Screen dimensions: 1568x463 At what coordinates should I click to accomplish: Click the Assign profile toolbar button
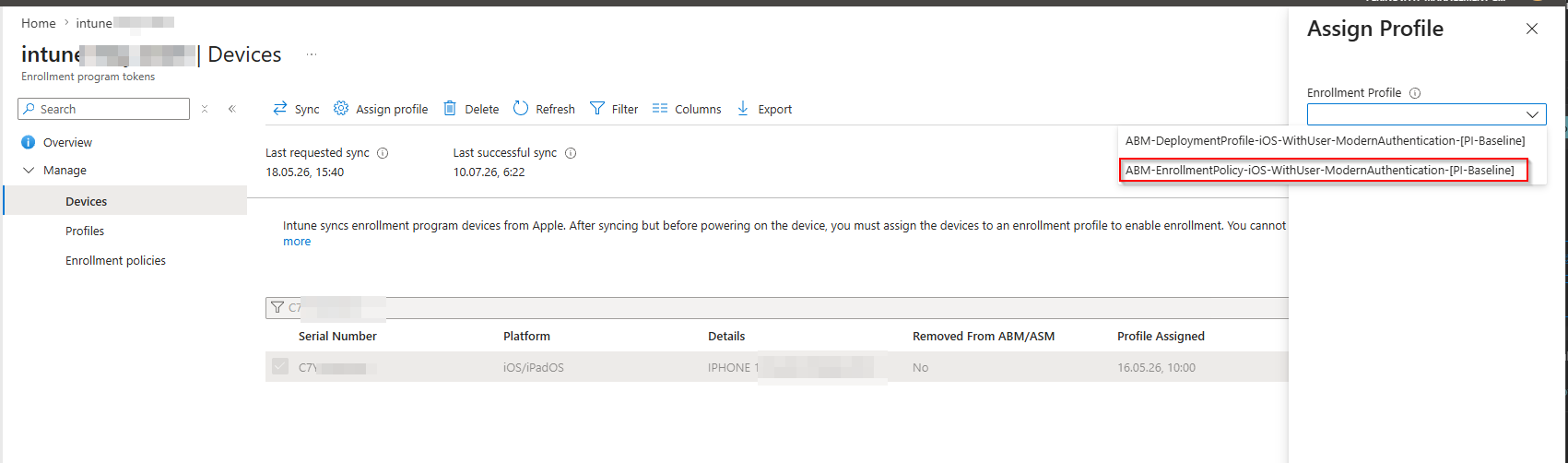pos(381,109)
